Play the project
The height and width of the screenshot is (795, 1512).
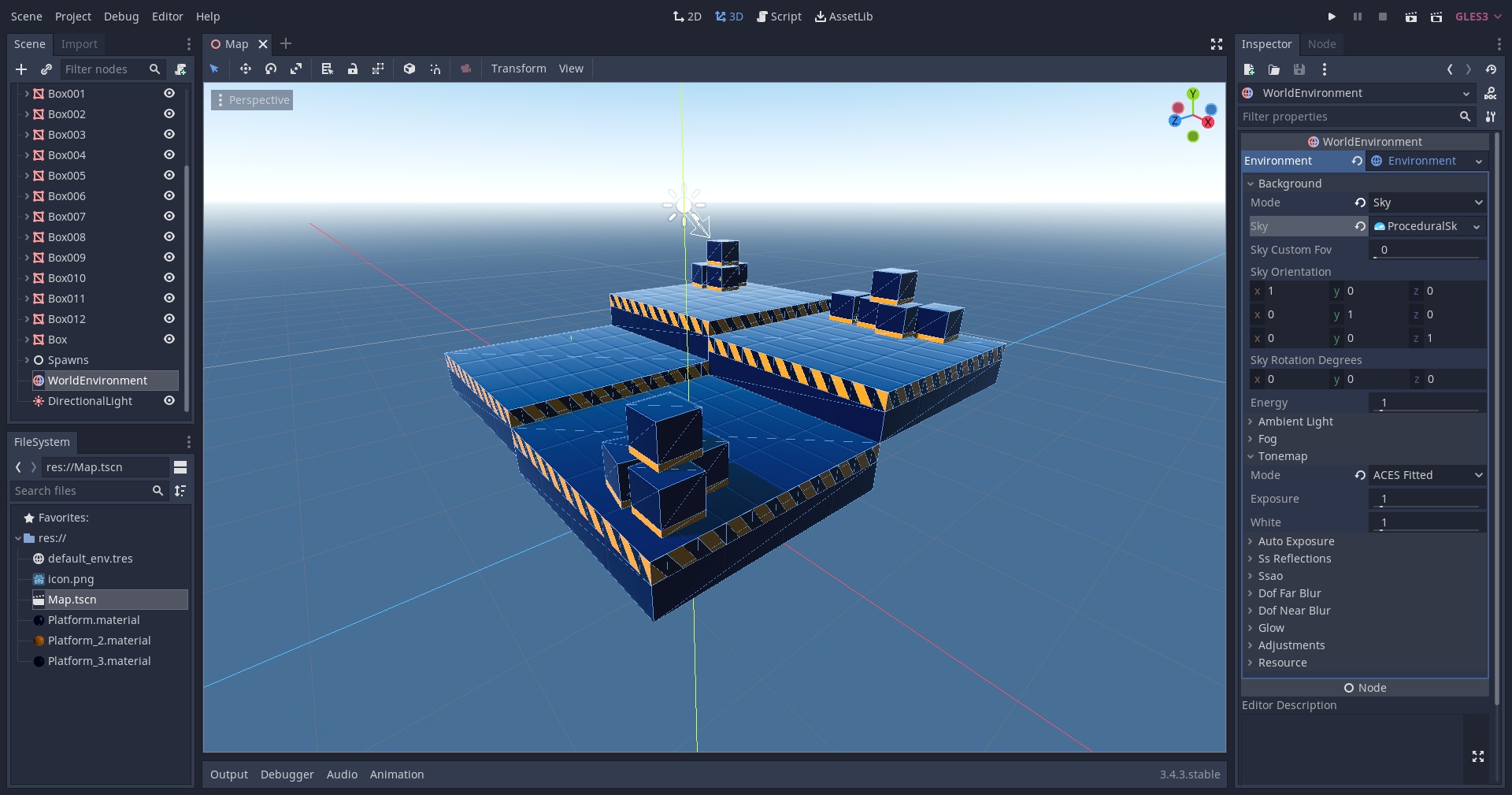1332,17
